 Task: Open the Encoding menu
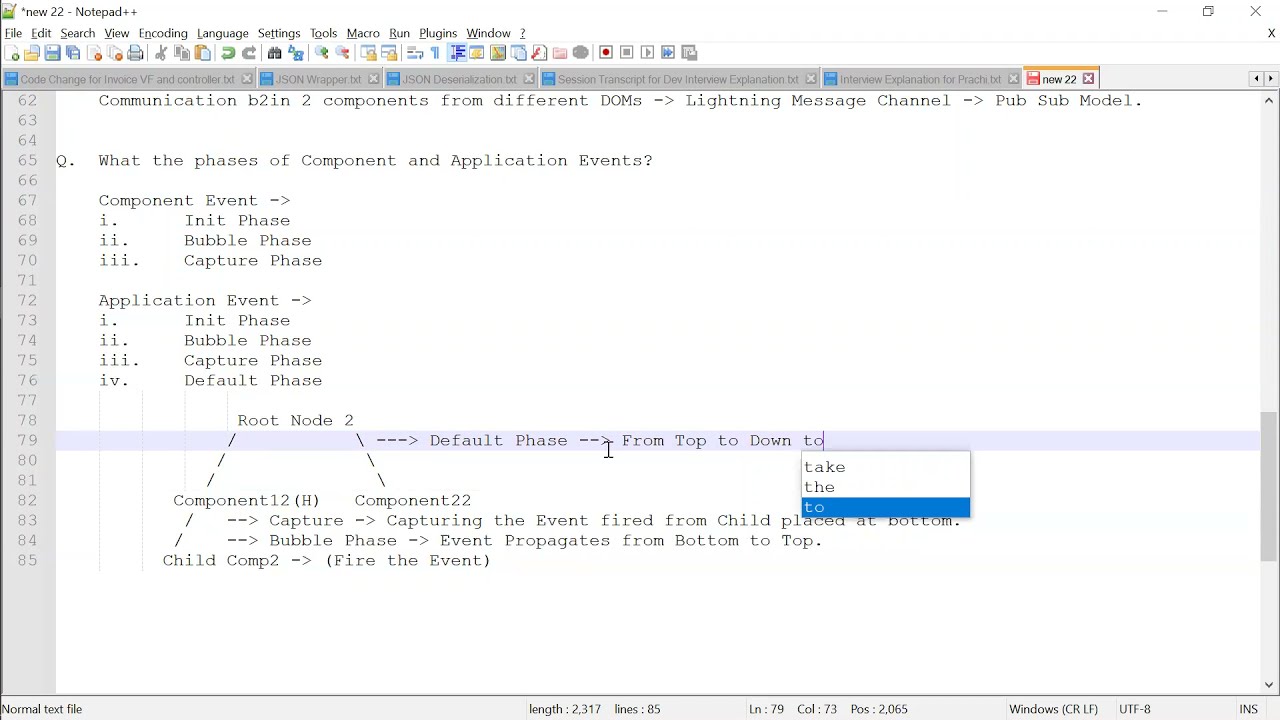163,33
